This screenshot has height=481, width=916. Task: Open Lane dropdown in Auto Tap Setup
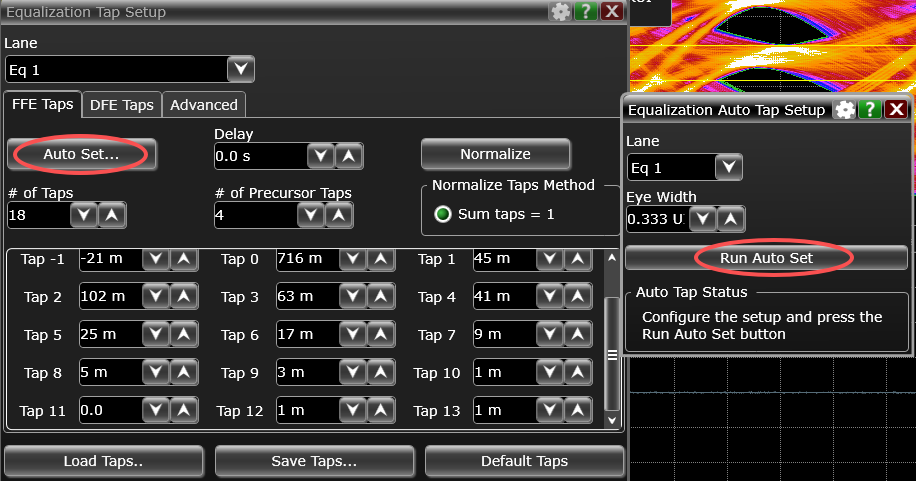point(729,168)
